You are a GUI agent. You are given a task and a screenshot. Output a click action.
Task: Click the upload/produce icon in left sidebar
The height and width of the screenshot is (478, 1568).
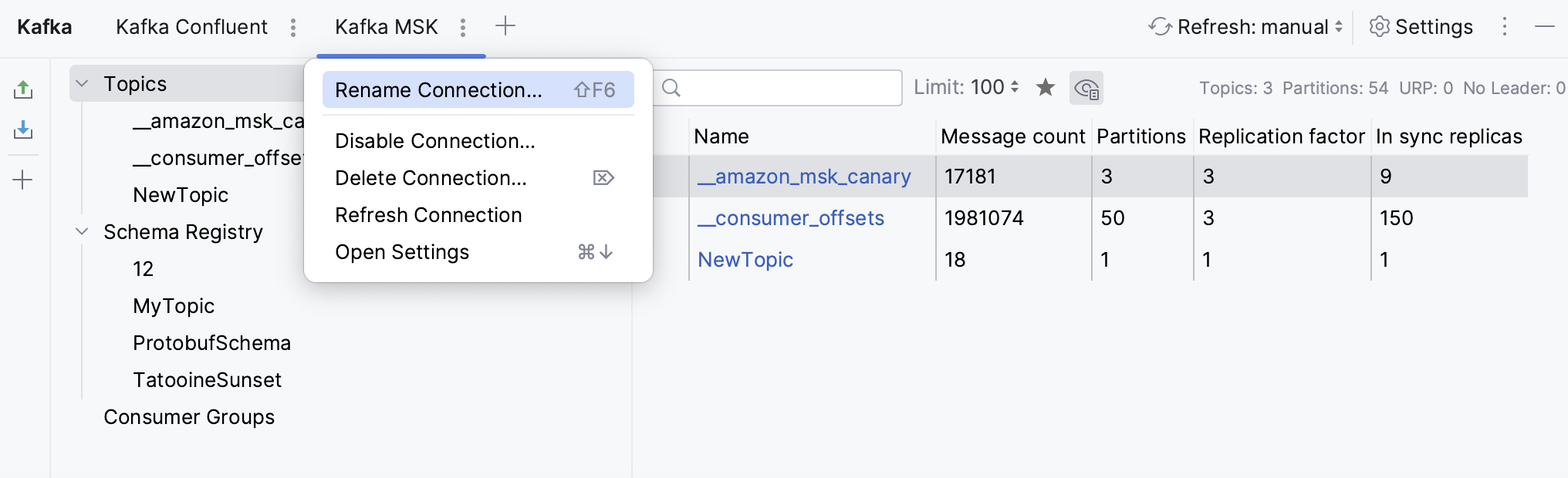23,89
